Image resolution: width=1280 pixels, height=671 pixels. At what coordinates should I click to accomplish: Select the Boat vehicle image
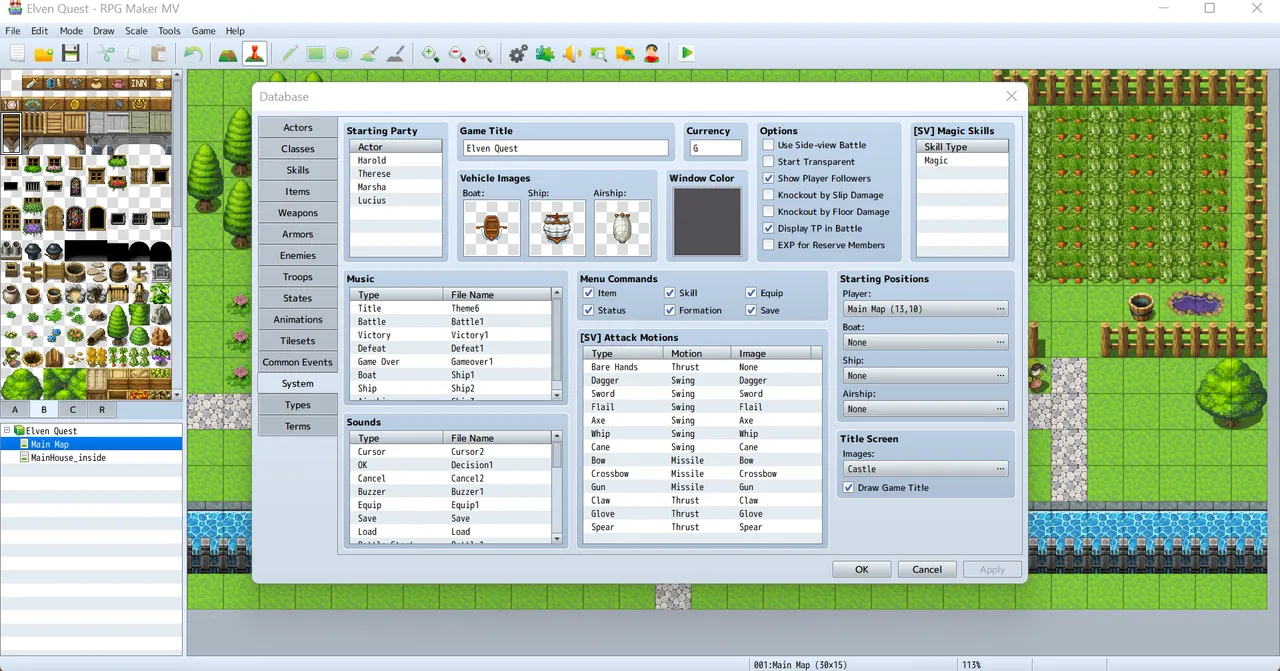(x=492, y=229)
